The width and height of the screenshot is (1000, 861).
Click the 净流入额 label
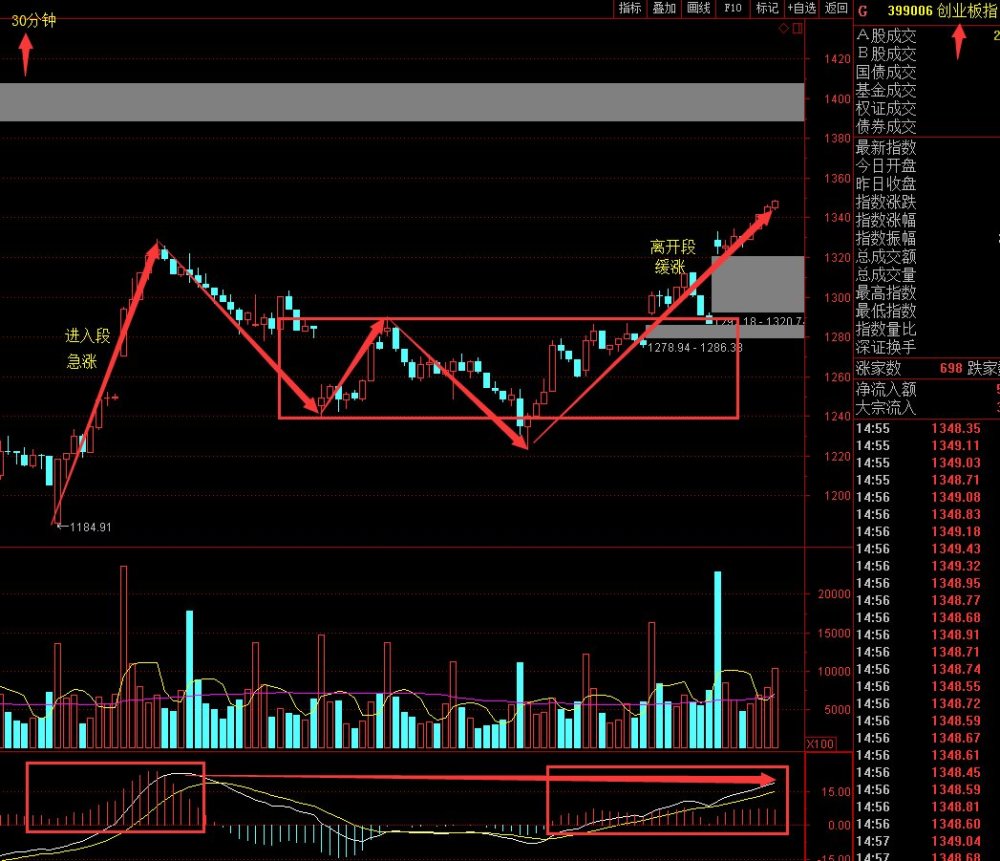pos(886,389)
